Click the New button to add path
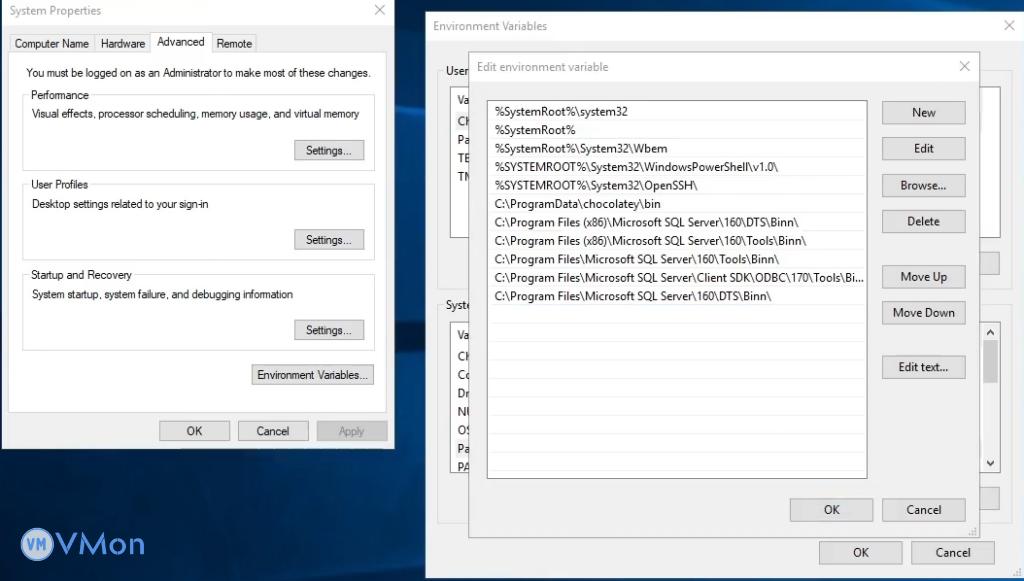The image size is (1024, 581). click(923, 113)
